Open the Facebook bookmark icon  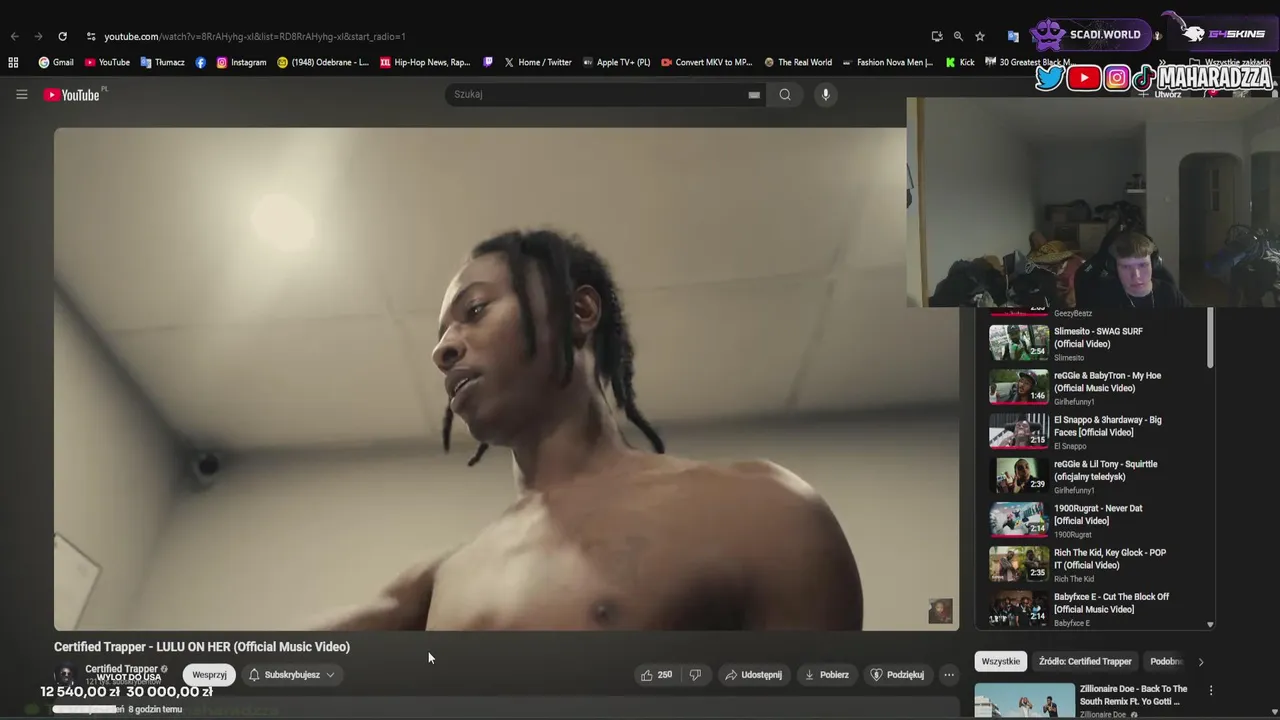pos(201,62)
